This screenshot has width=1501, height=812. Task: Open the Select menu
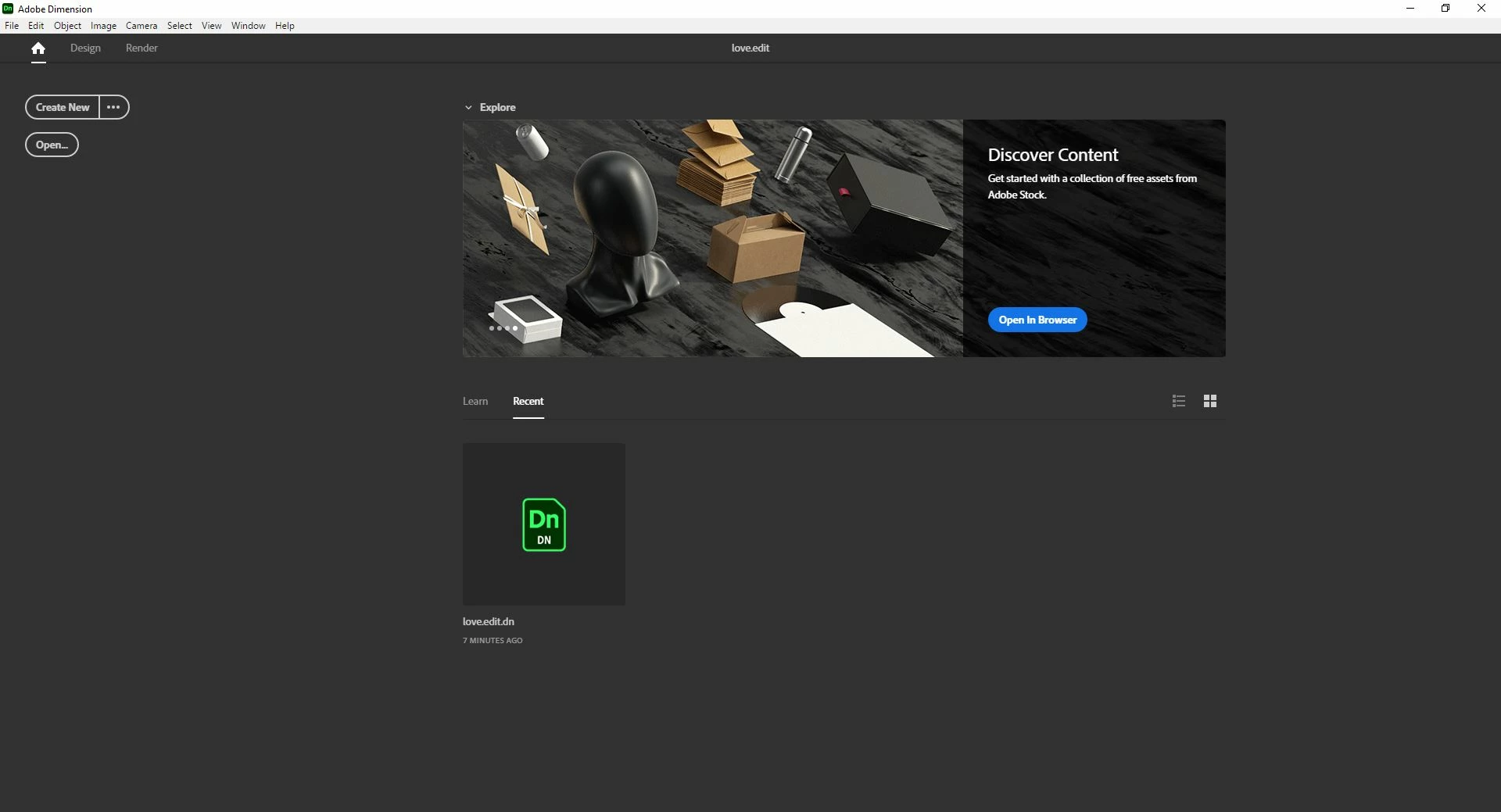180,26
